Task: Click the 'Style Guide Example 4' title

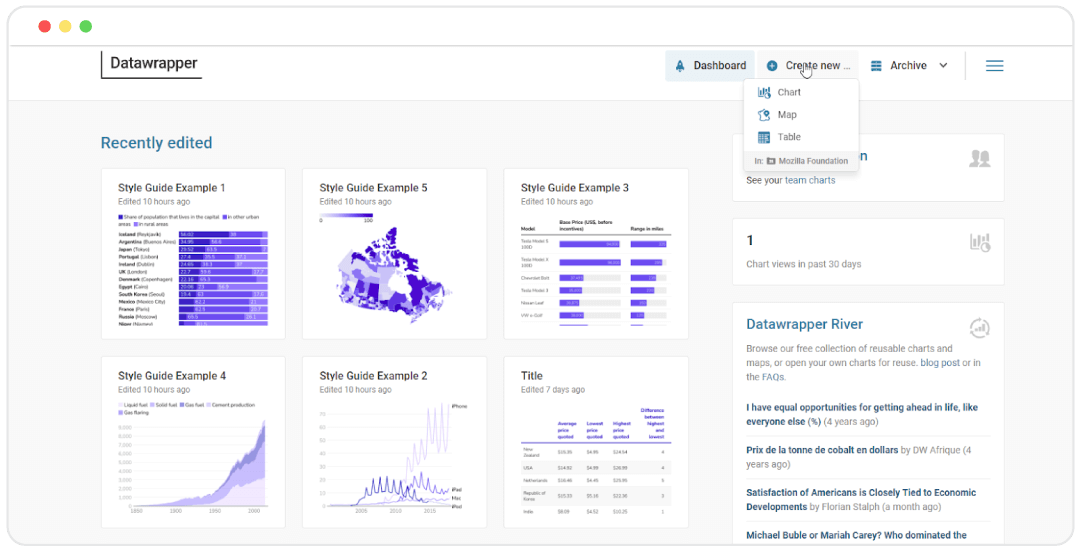Action: (x=172, y=376)
